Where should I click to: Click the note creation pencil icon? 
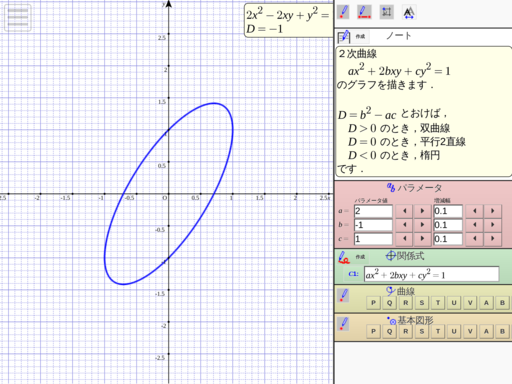pyautogui.click(x=344, y=37)
